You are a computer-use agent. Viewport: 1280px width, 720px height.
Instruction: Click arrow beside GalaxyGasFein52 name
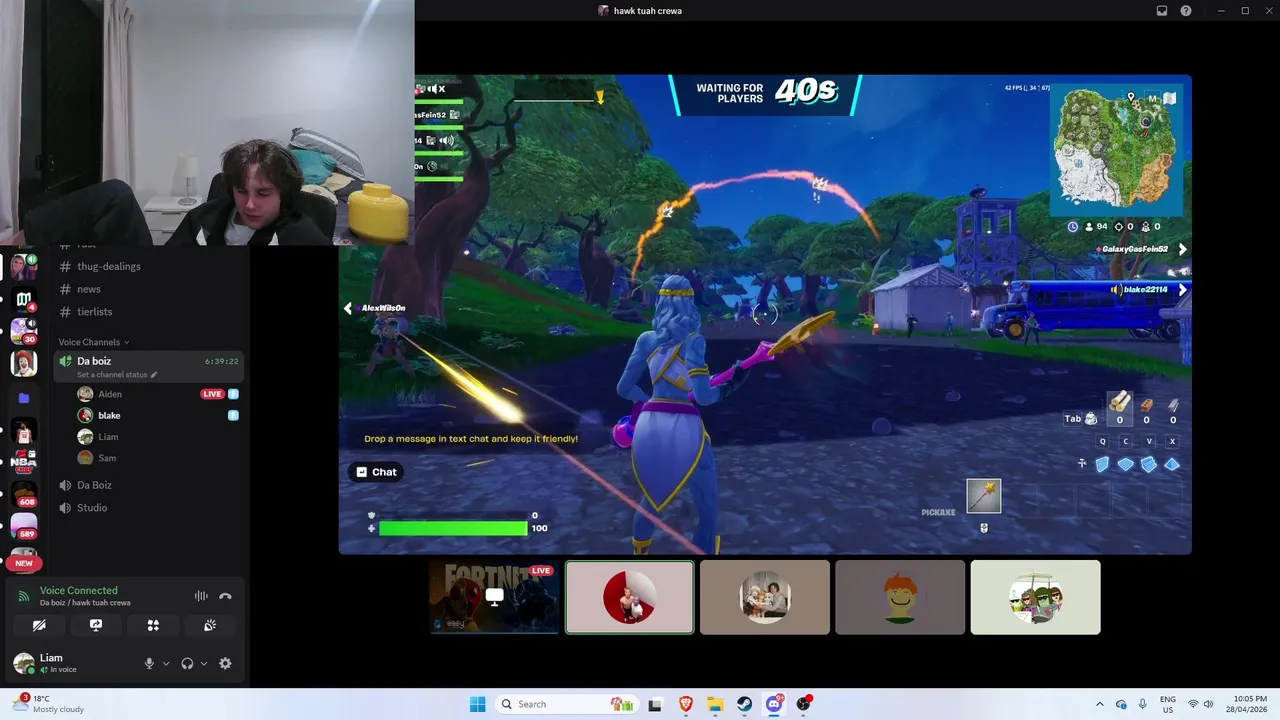tap(1182, 249)
